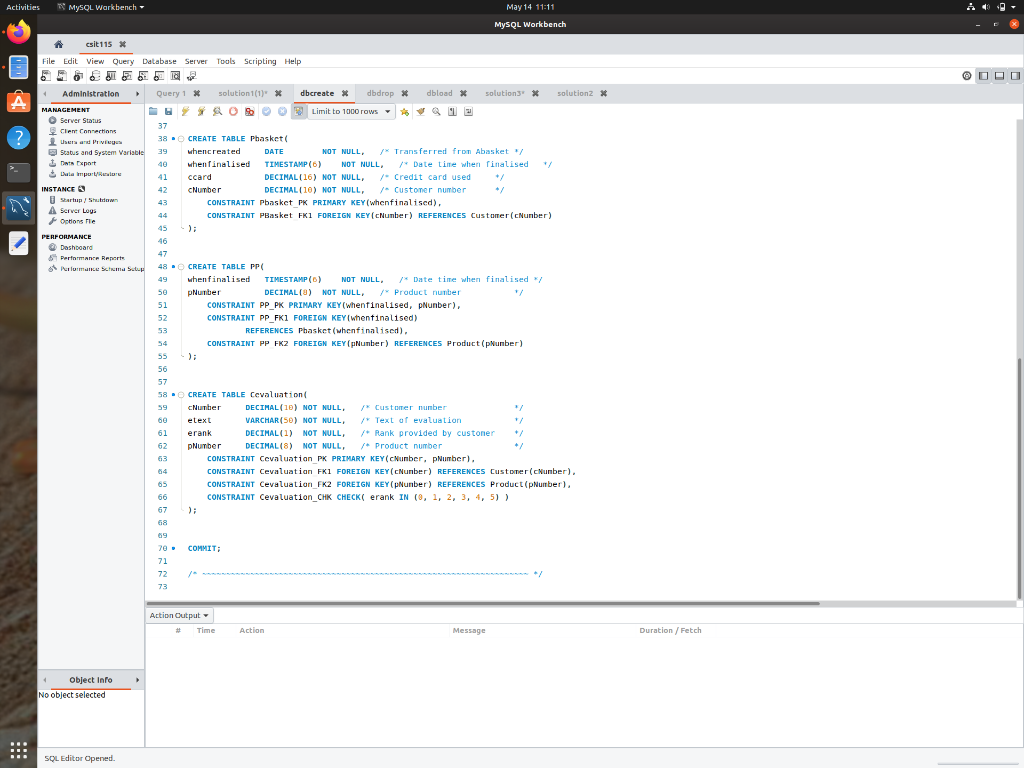Toggle the left sidebar panel visibility
The width and height of the screenshot is (1024, 768).
pos(983,75)
